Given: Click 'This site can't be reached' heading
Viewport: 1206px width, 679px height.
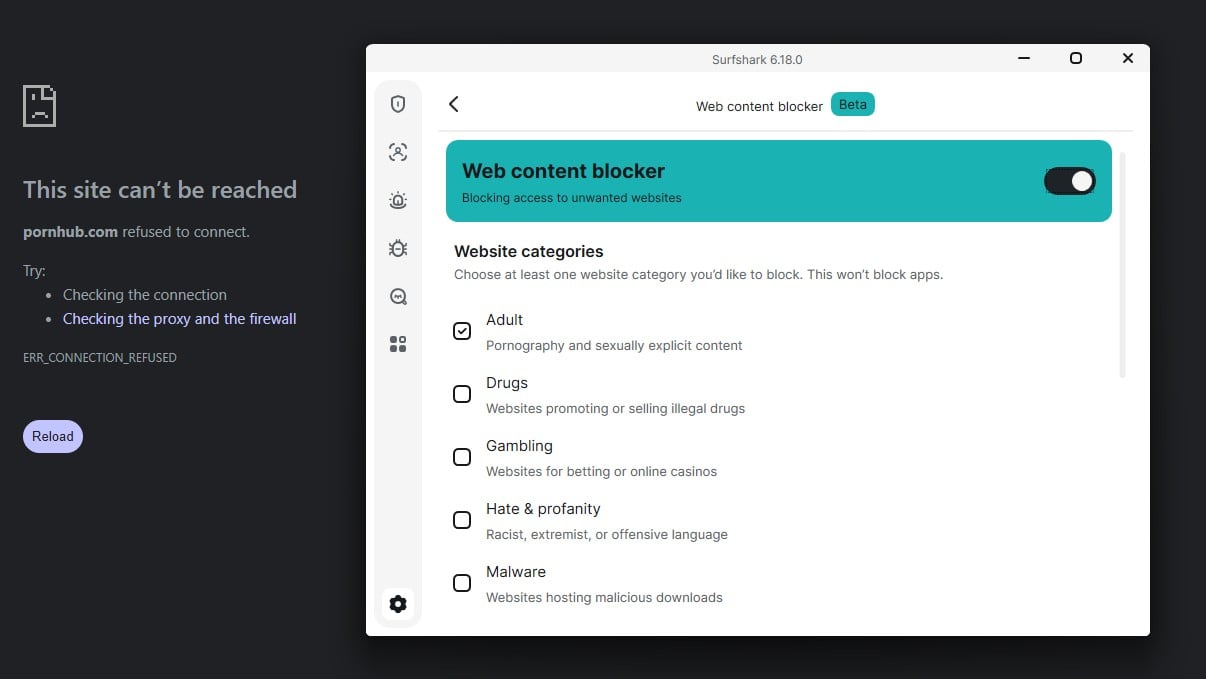Looking at the screenshot, I should point(160,190).
